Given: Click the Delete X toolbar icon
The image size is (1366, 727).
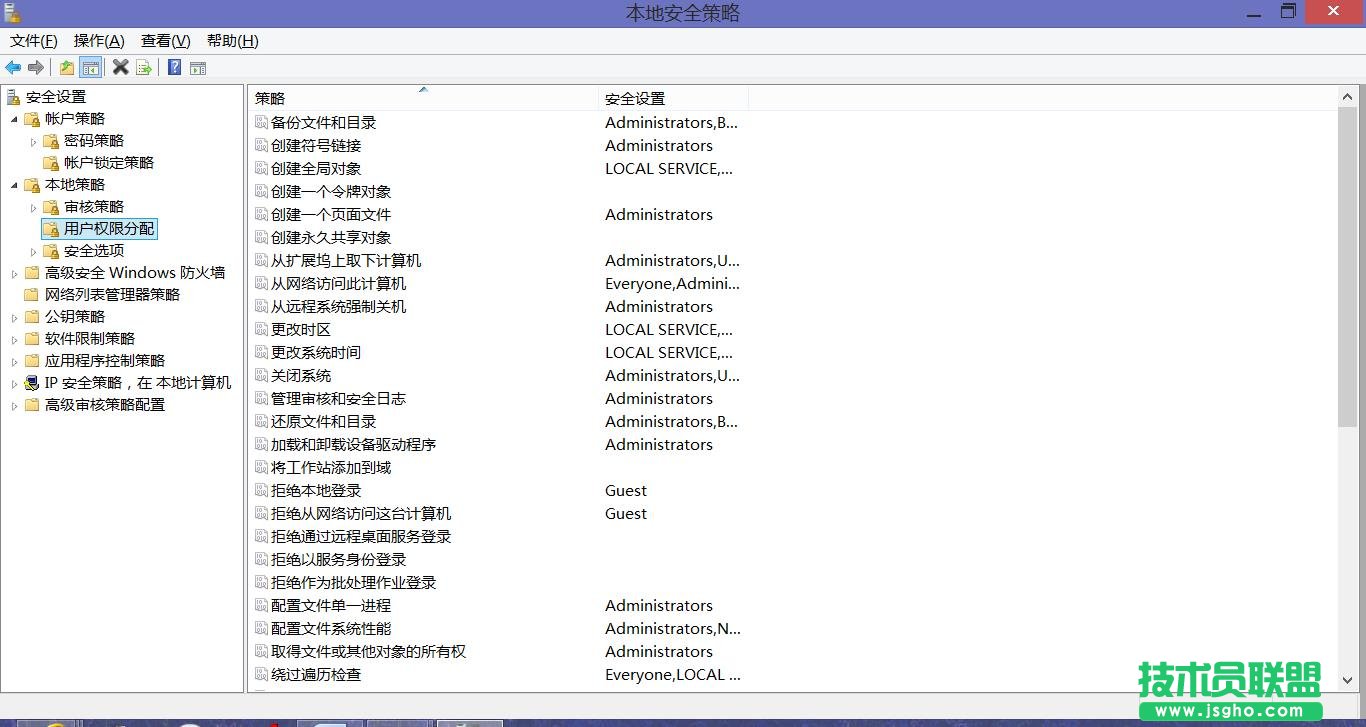Looking at the screenshot, I should [120, 68].
